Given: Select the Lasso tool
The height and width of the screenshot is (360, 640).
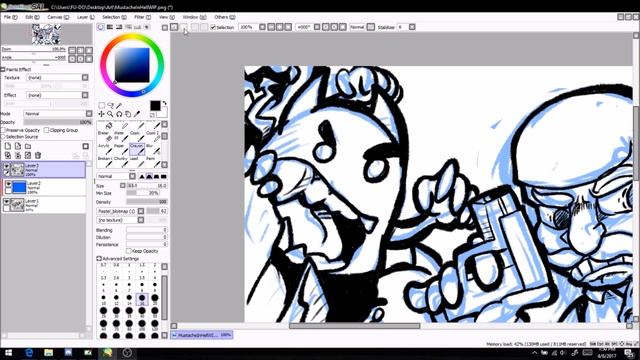Looking at the screenshot, I should [110, 105].
